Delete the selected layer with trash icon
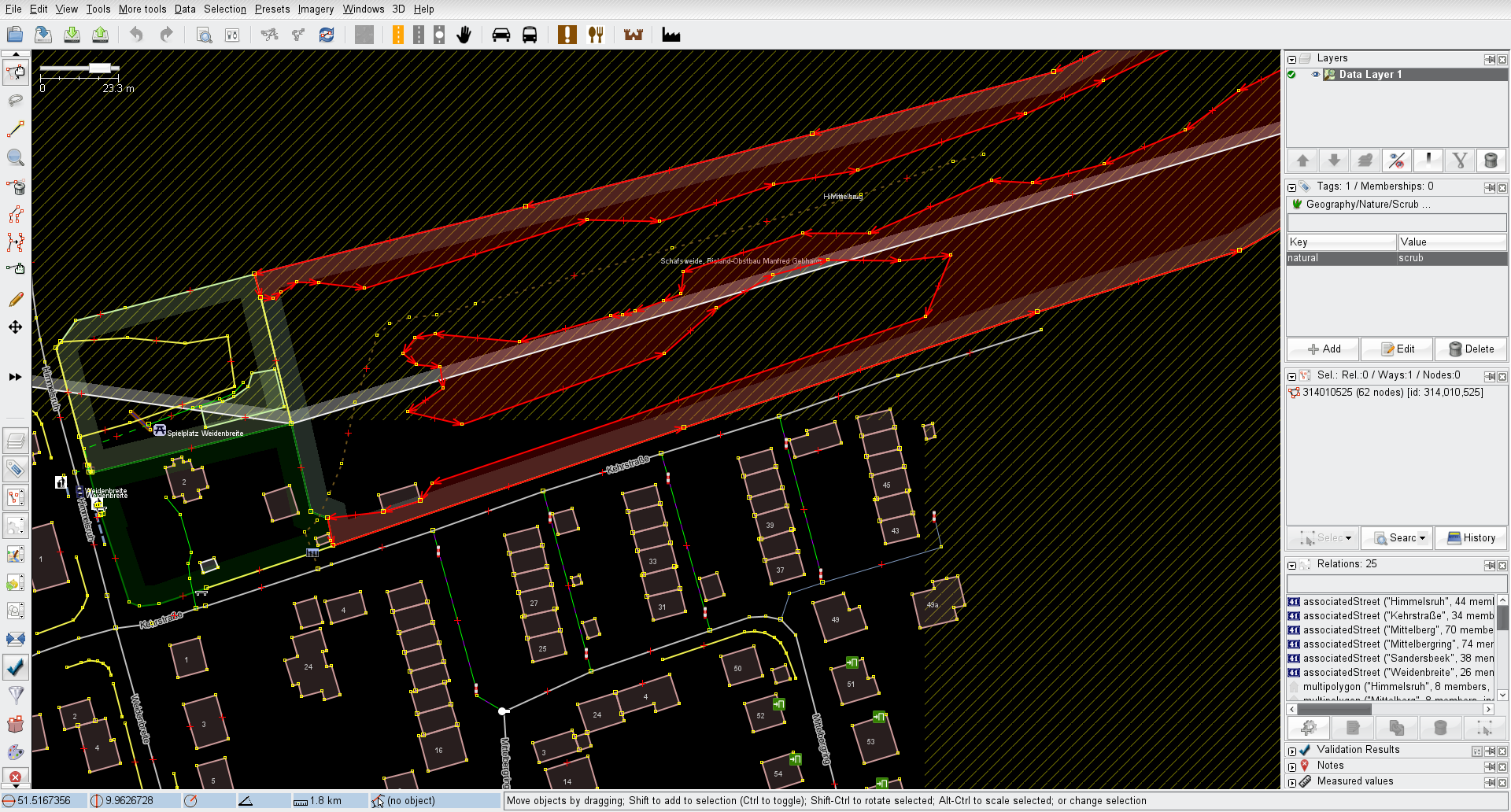Screen dimensions: 1511x812 click(x=1490, y=161)
